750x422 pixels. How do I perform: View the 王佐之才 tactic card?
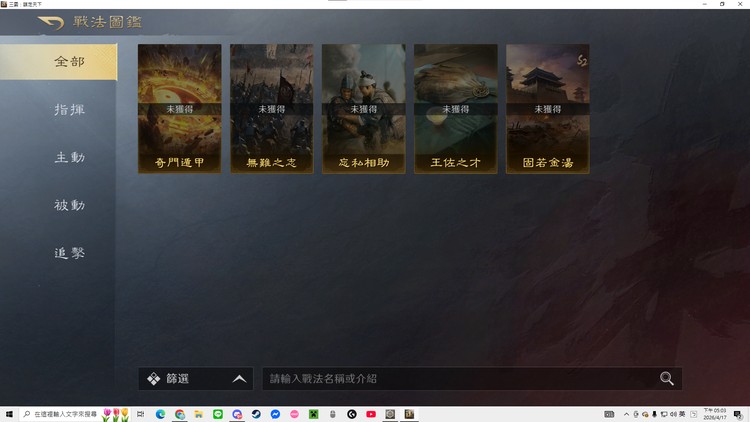coord(456,109)
